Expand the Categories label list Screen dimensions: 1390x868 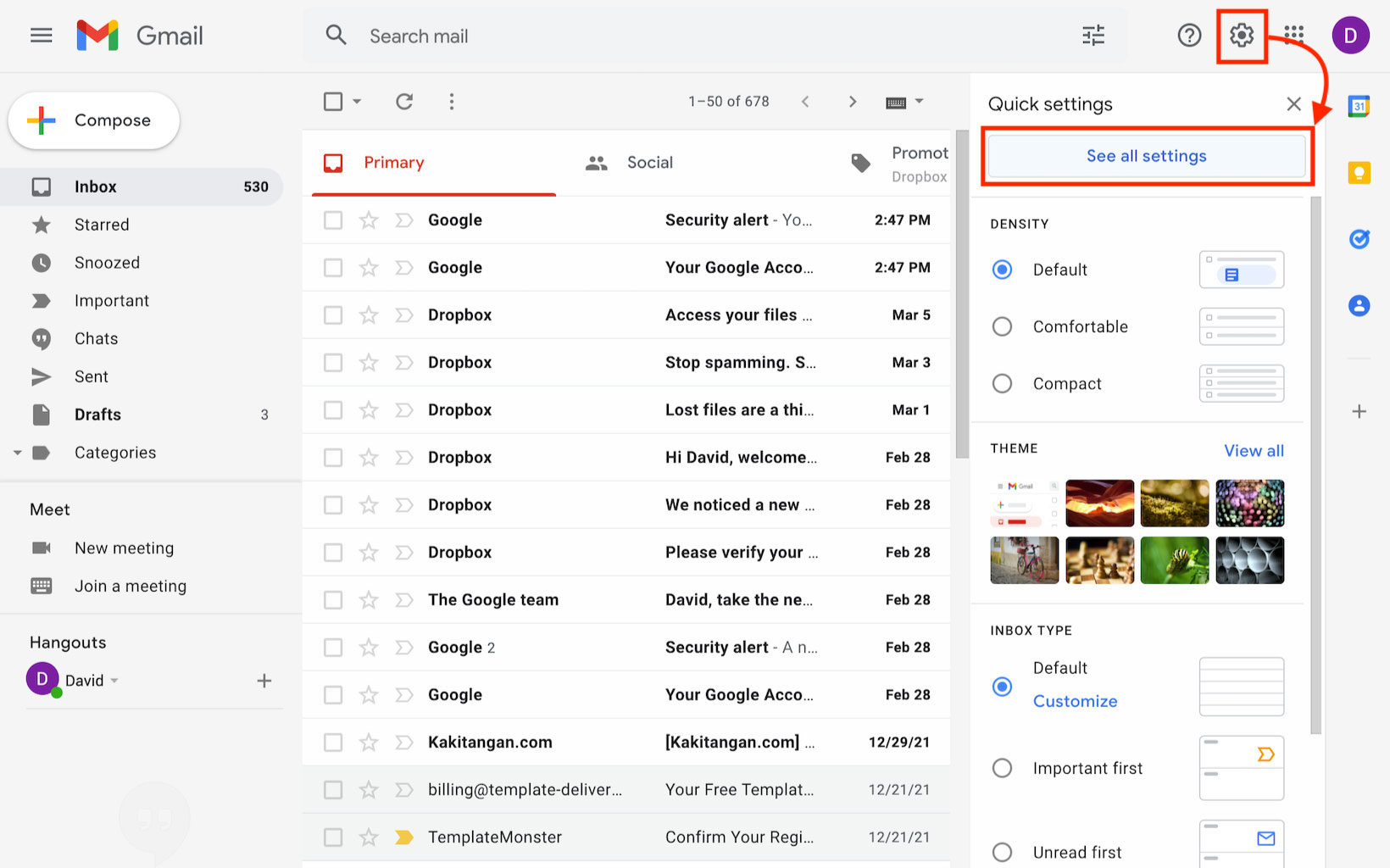17,453
